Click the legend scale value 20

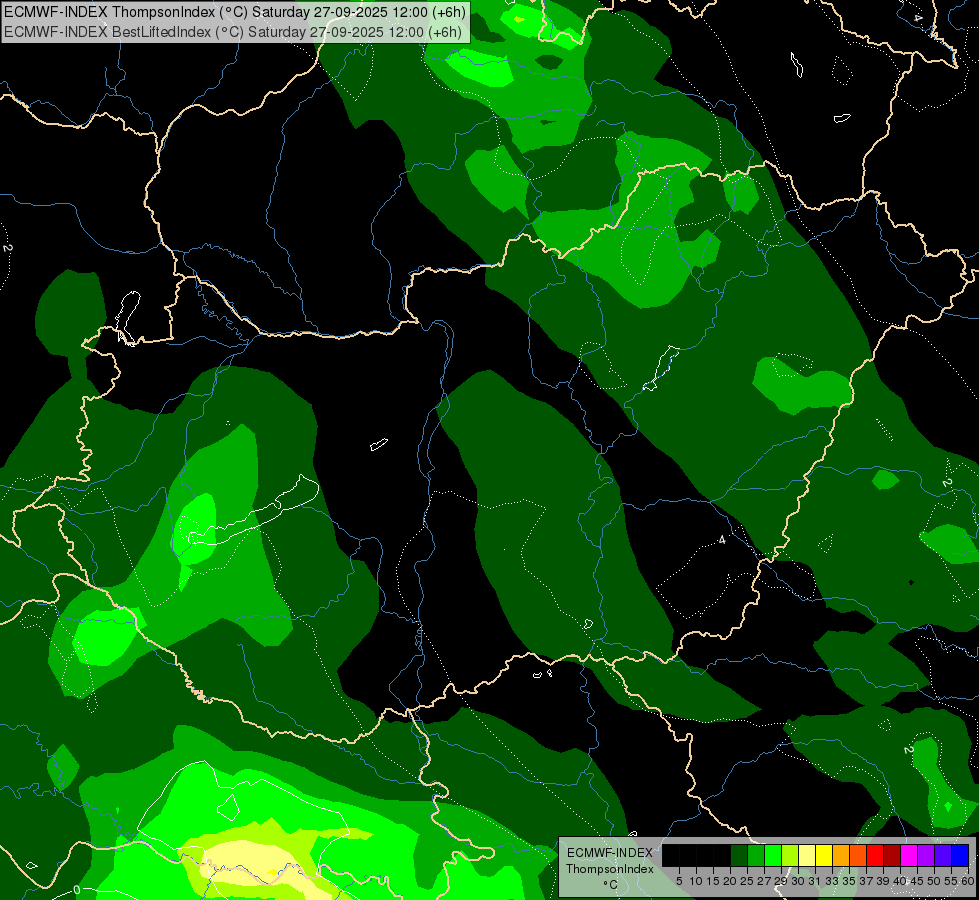(730, 881)
